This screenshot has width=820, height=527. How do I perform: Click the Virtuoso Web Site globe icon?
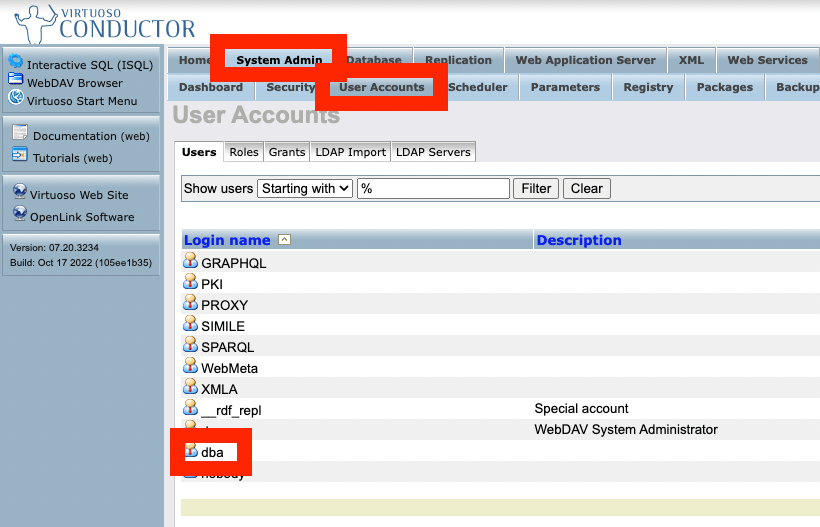[x=20, y=191]
